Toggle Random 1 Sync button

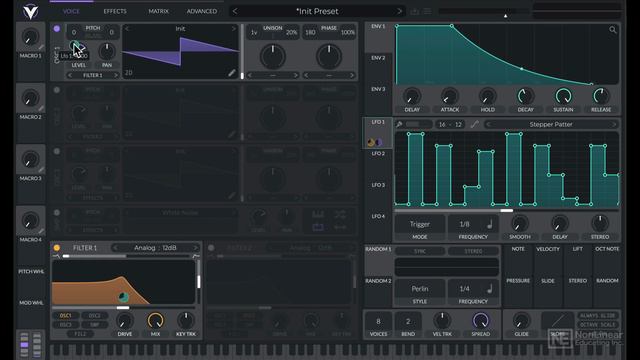tap(420, 251)
